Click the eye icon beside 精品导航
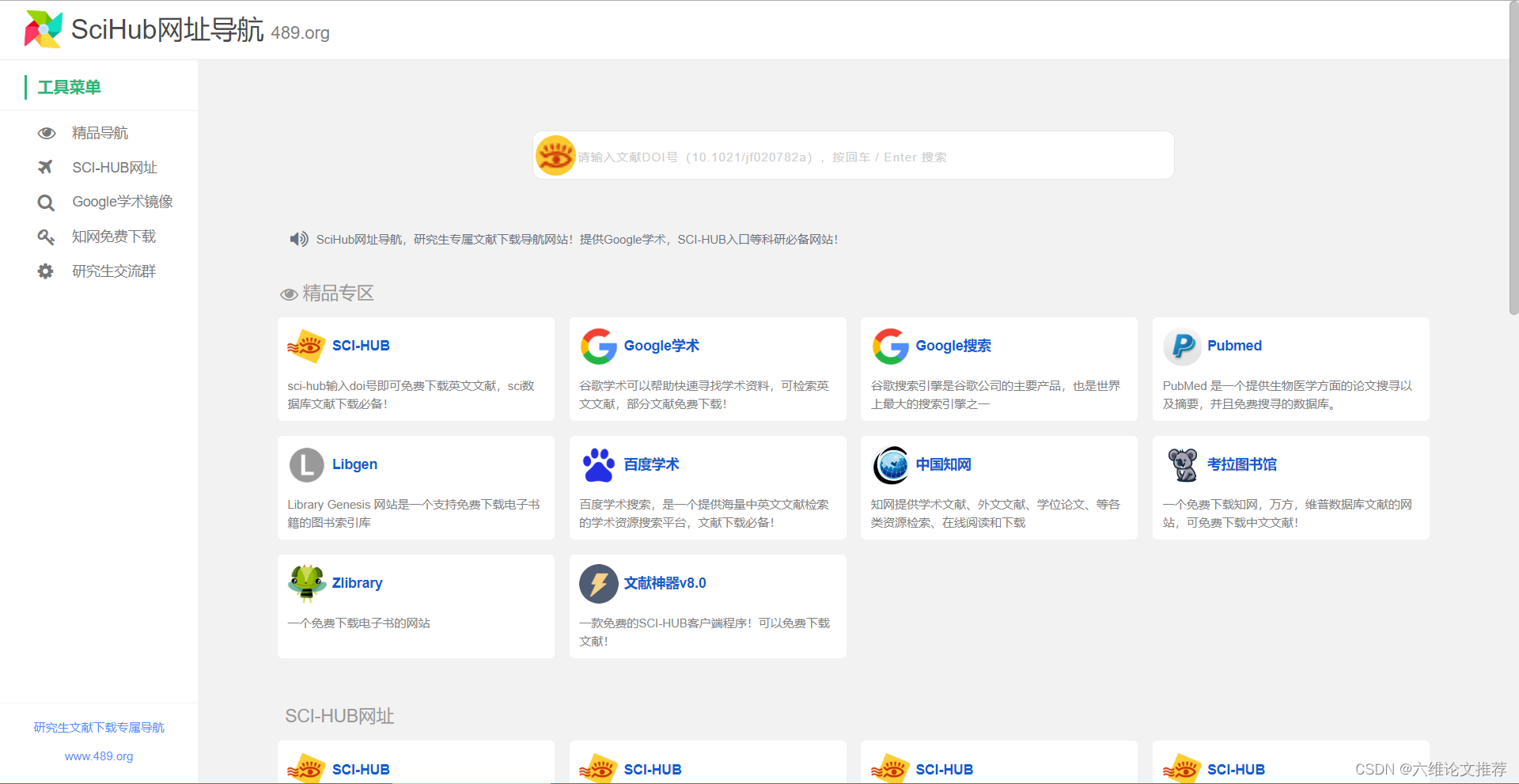 pyautogui.click(x=47, y=133)
